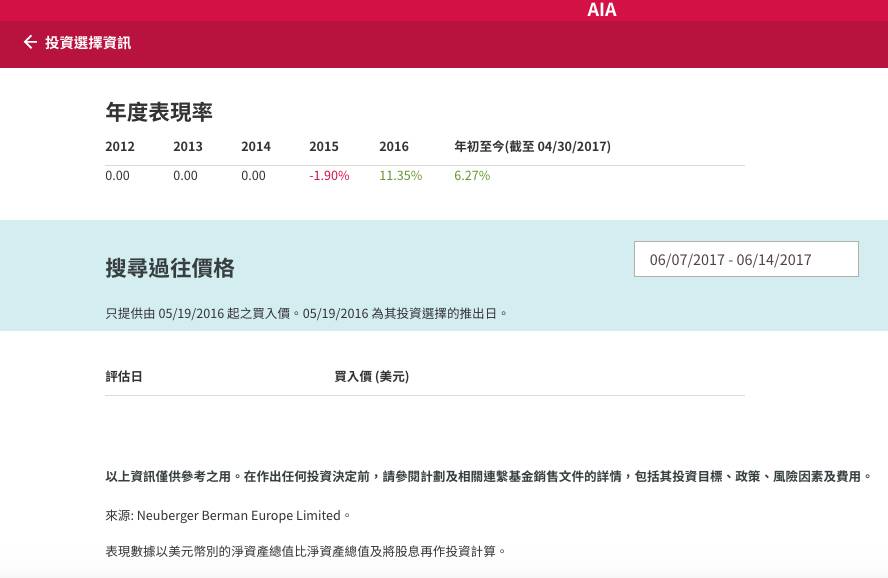Click the AIA logo at the top
The image size is (888, 578).
click(602, 11)
